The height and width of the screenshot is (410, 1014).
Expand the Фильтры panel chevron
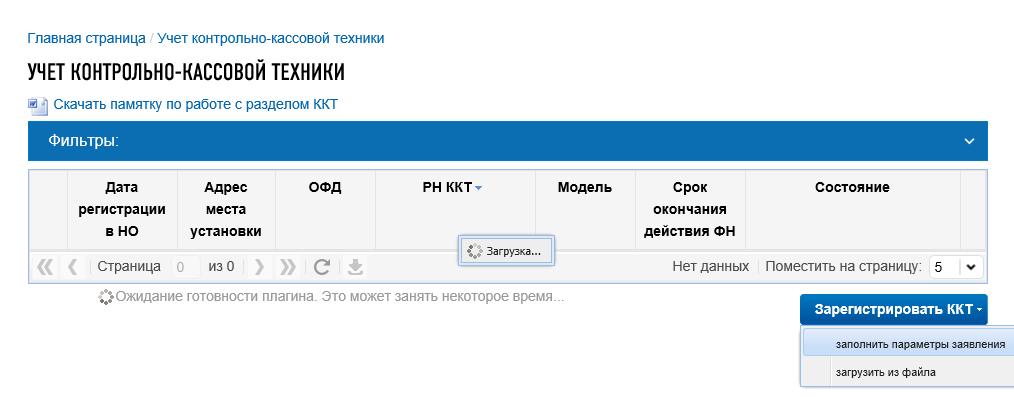pos(969,141)
